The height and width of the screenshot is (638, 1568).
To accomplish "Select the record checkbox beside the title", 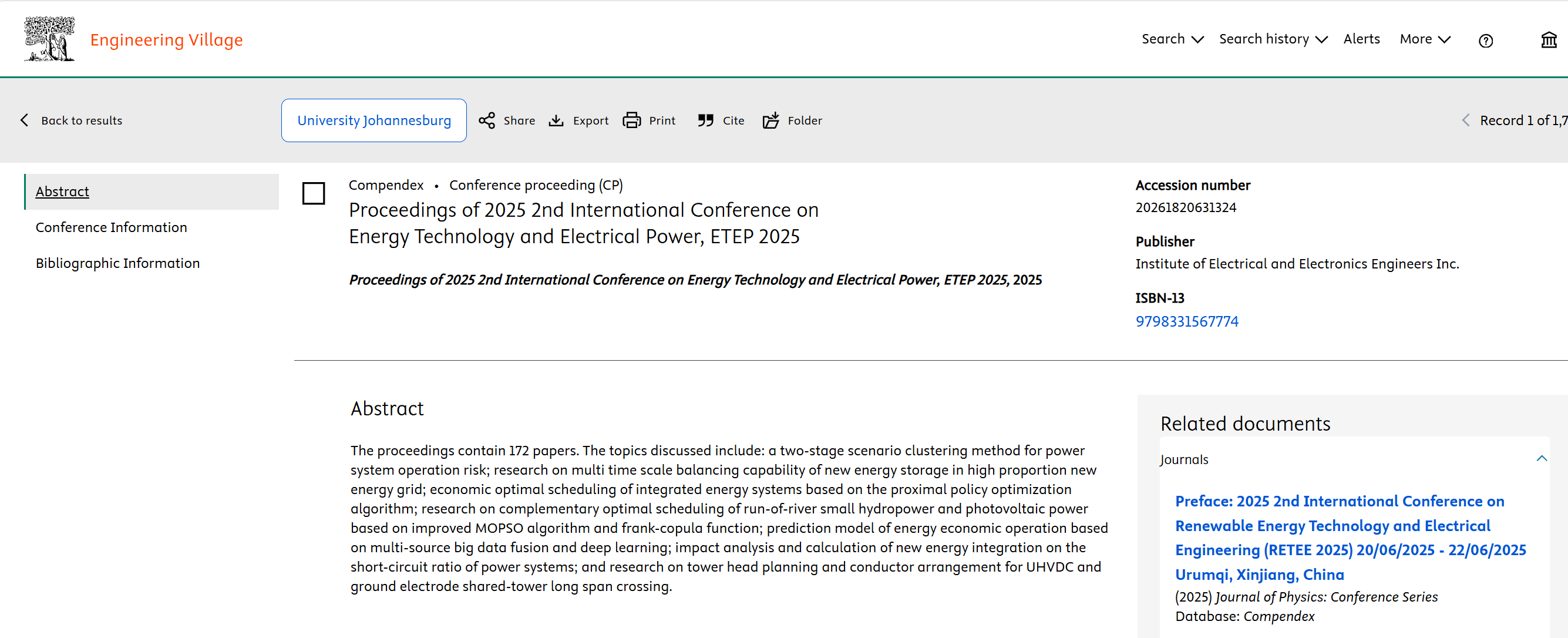I will (314, 194).
